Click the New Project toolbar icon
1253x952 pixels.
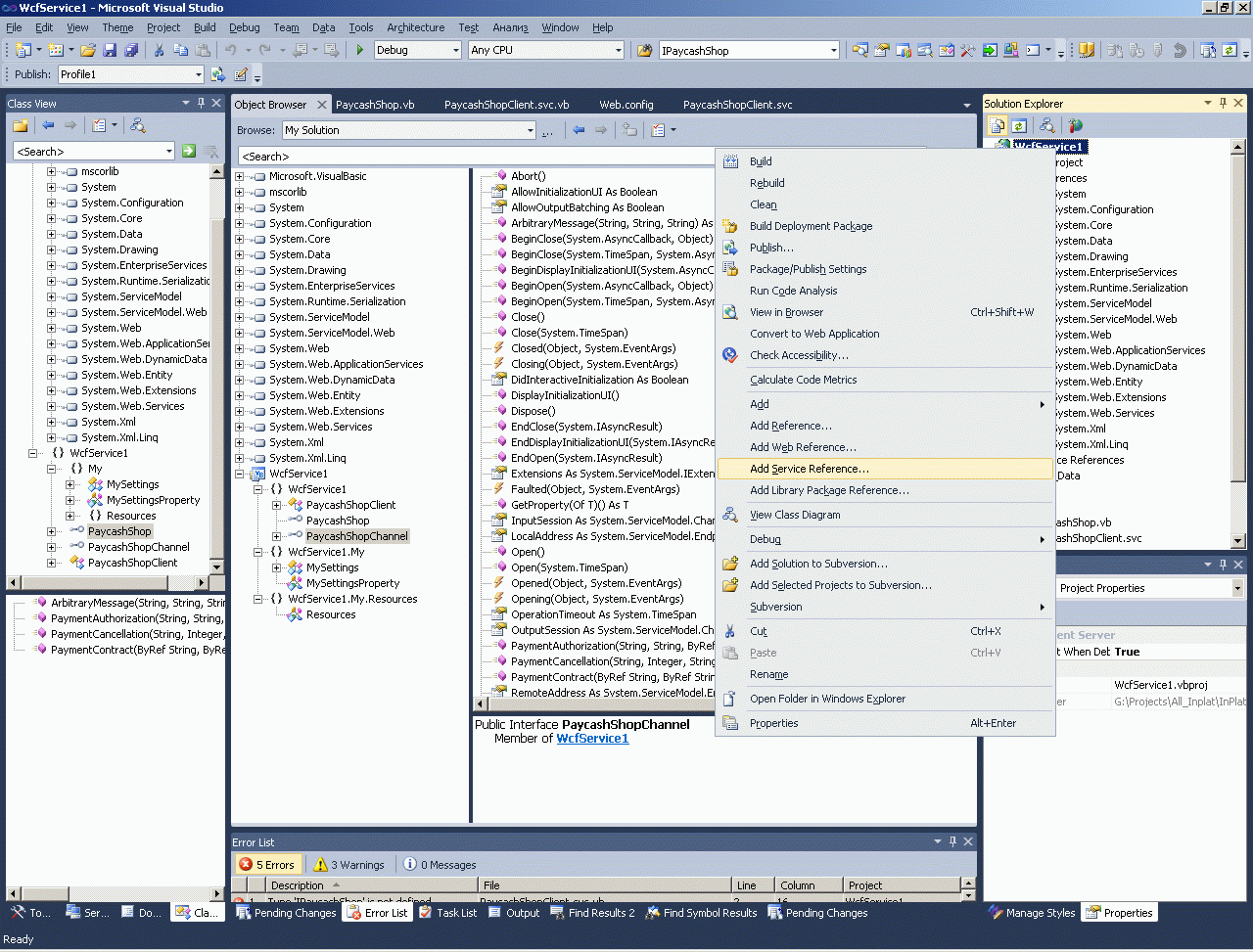tap(23, 50)
